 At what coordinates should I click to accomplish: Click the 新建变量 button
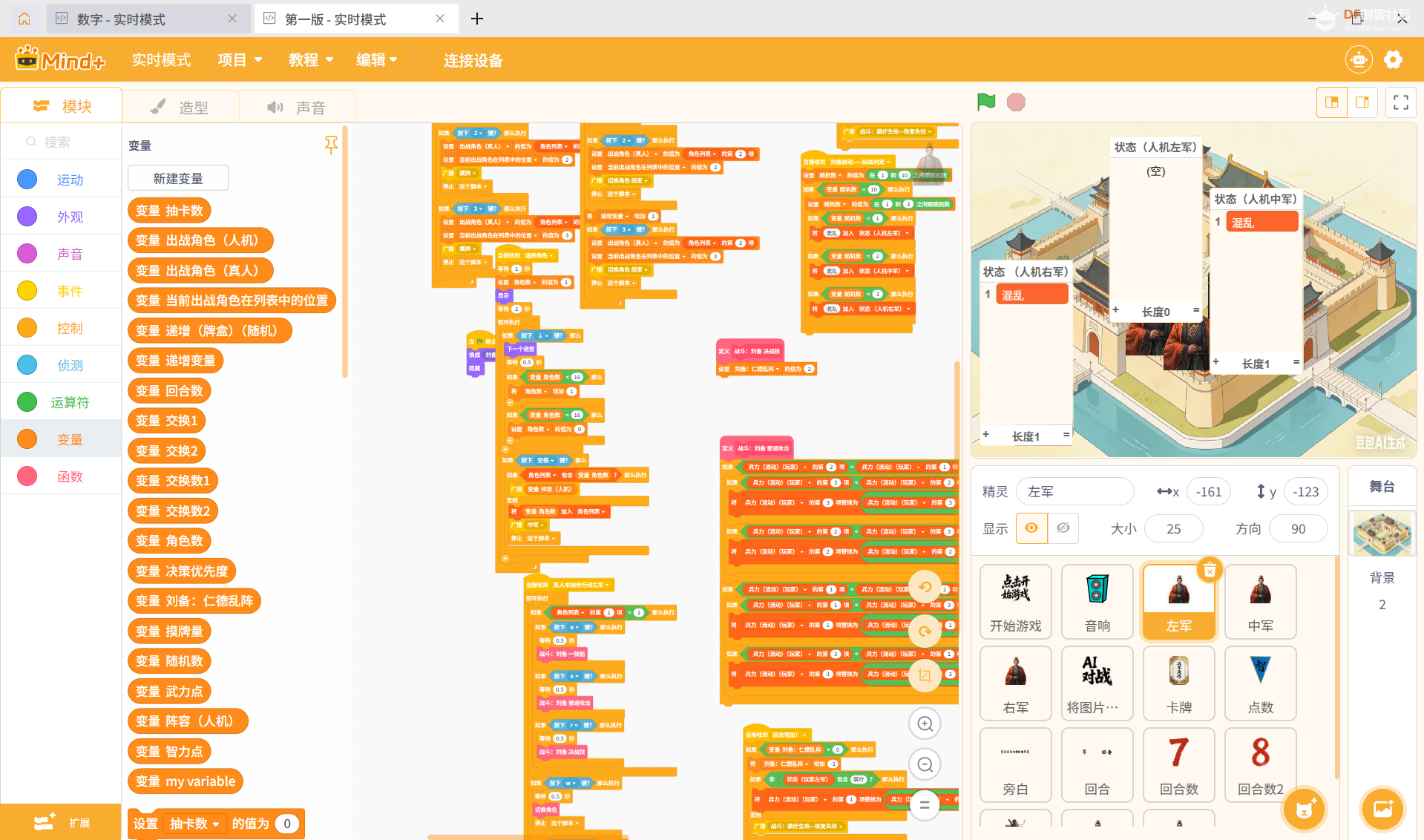pos(178,178)
